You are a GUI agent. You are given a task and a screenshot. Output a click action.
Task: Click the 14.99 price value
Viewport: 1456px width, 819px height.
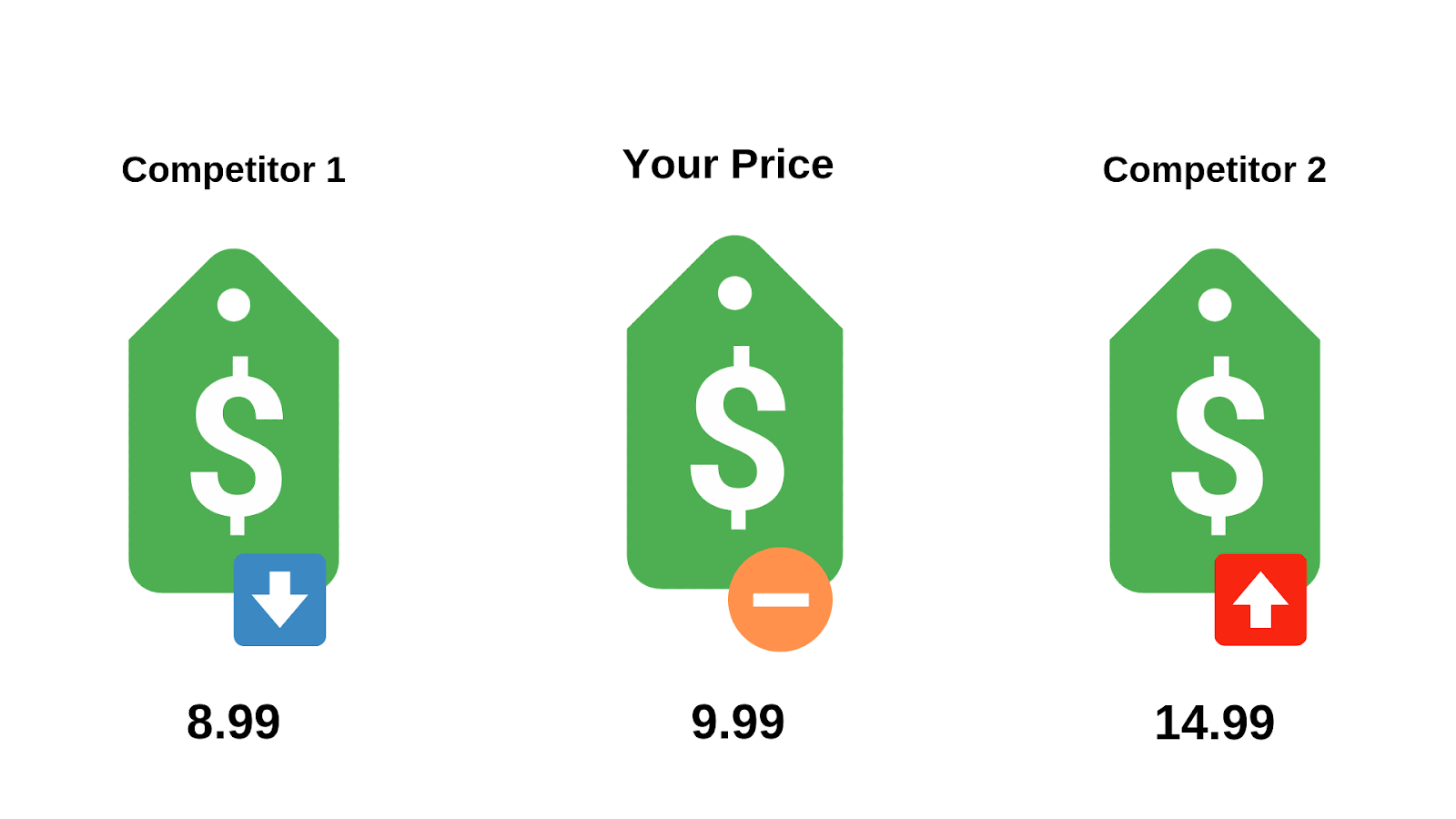click(x=1214, y=723)
